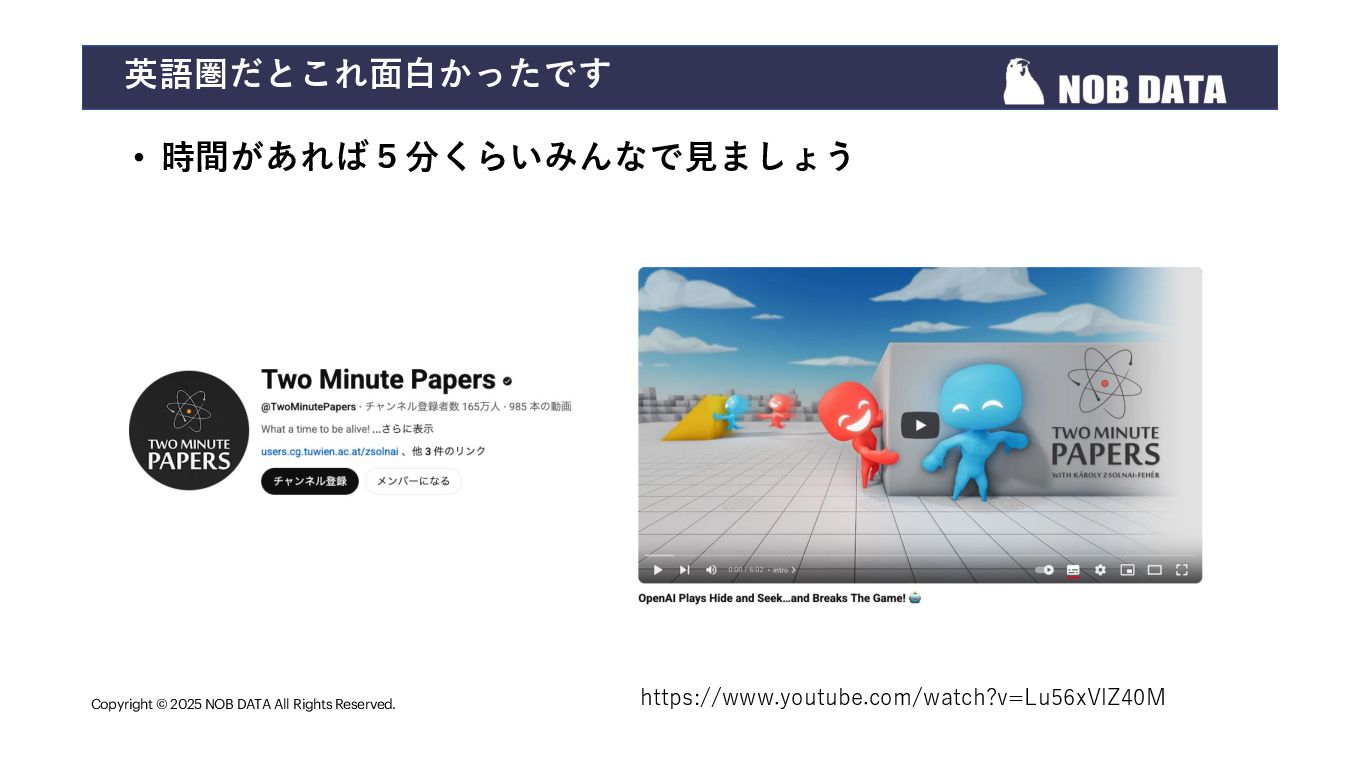Click the play icon in video control bar

coord(658,570)
